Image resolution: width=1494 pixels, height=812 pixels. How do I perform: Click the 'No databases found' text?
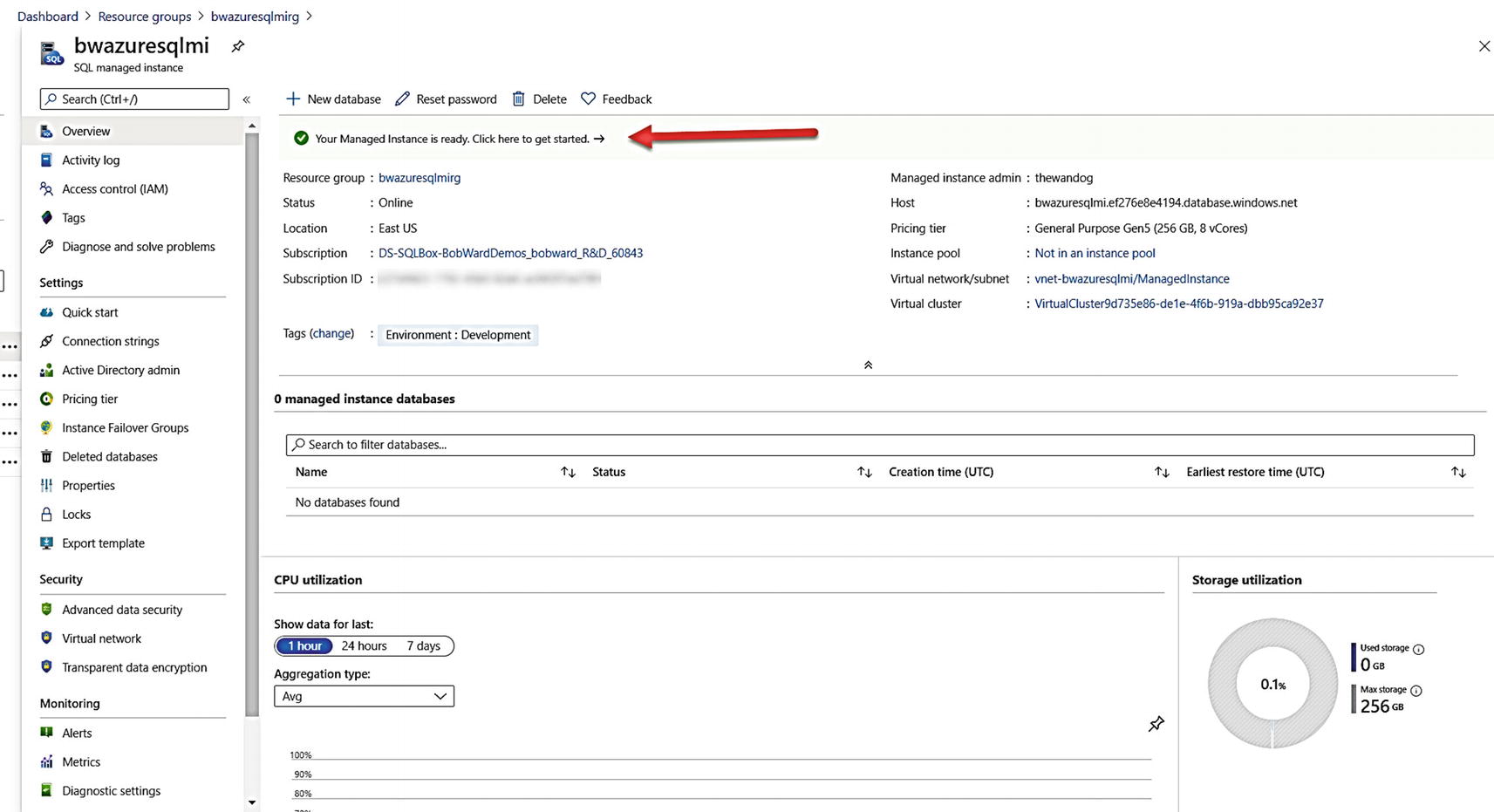347,502
